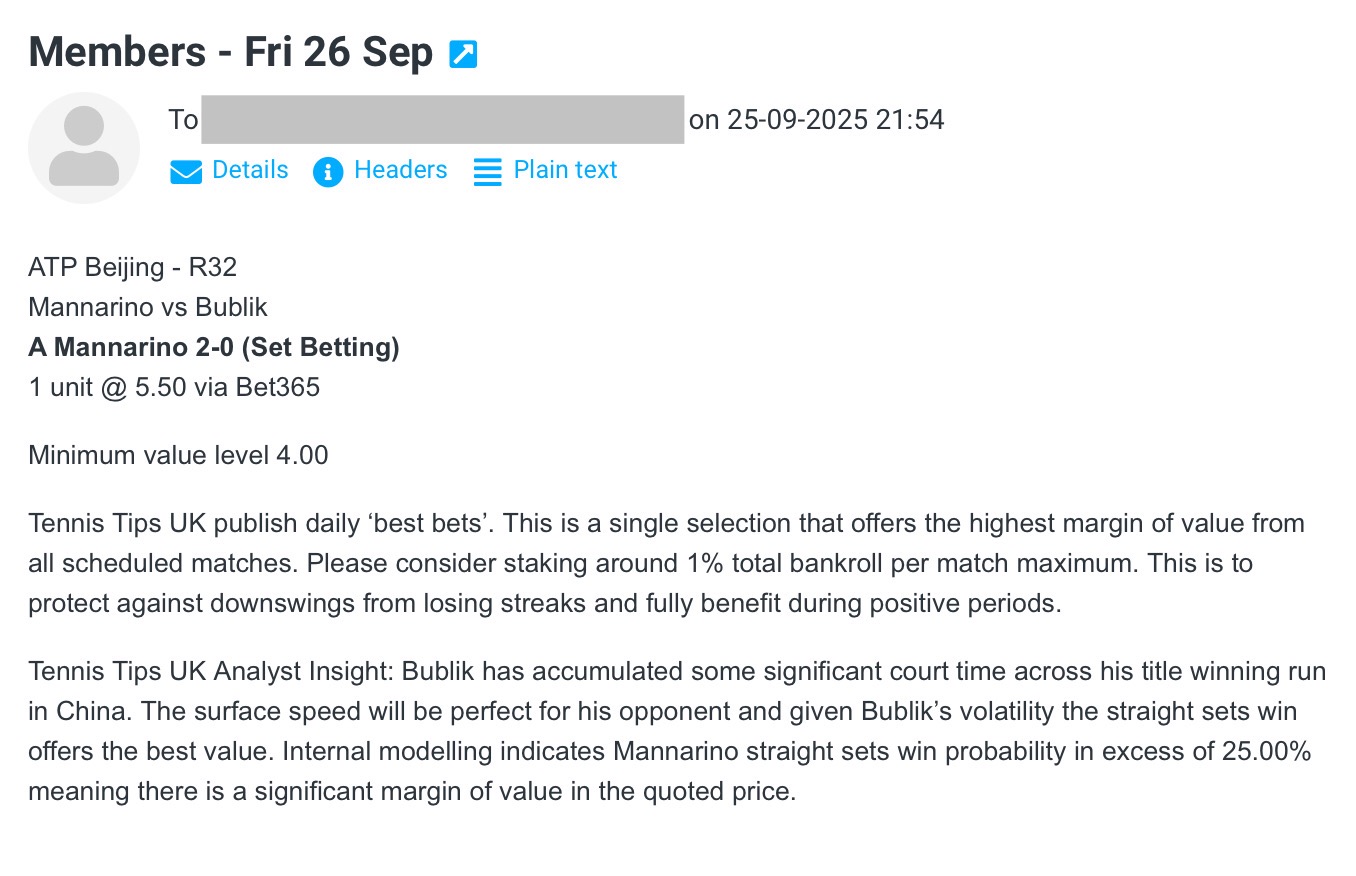Click the greyed-out recipient address
The image size is (1356, 876).
[x=442, y=120]
